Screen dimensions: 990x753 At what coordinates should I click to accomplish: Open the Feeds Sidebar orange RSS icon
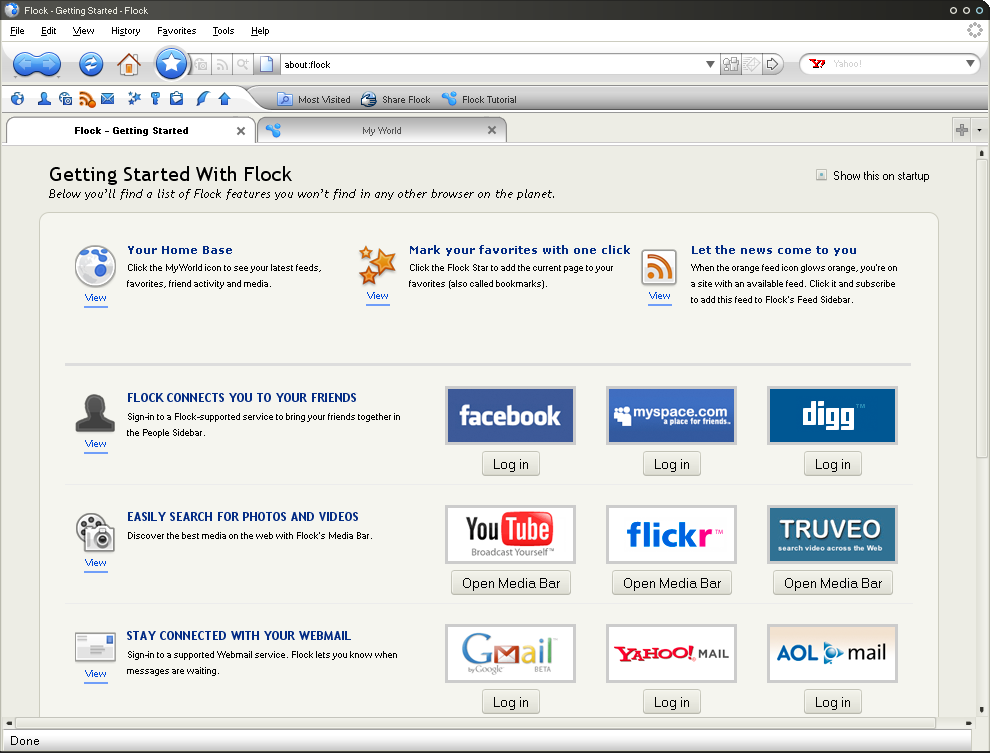(x=87, y=98)
